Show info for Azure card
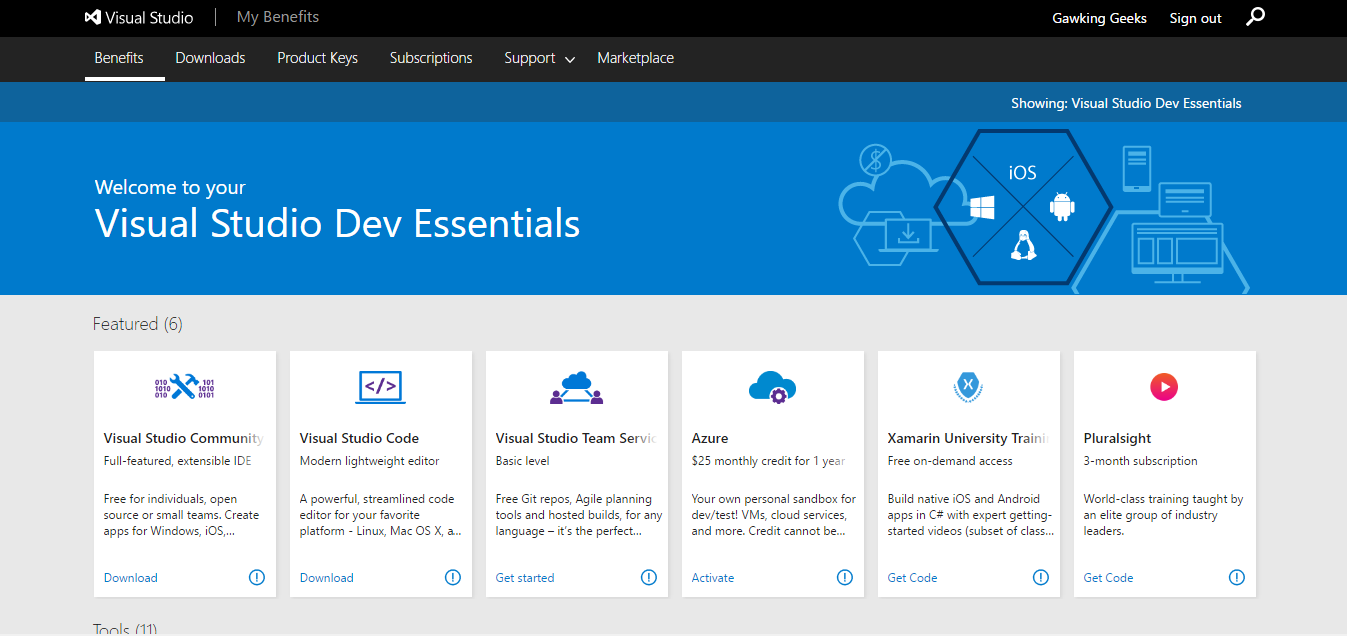The width and height of the screenshot is (1347, 636). point(845,577)
